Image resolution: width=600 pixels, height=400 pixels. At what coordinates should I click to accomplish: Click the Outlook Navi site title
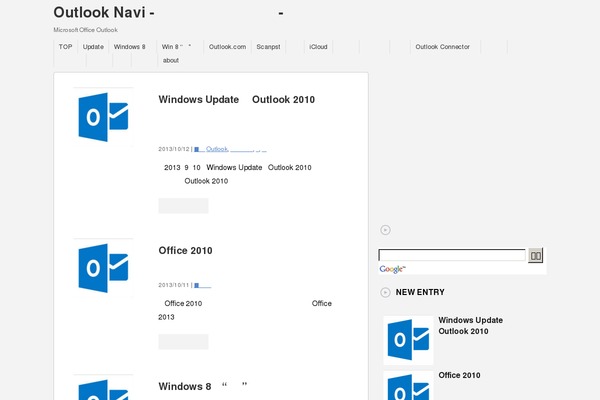click(x=168, y=12)
